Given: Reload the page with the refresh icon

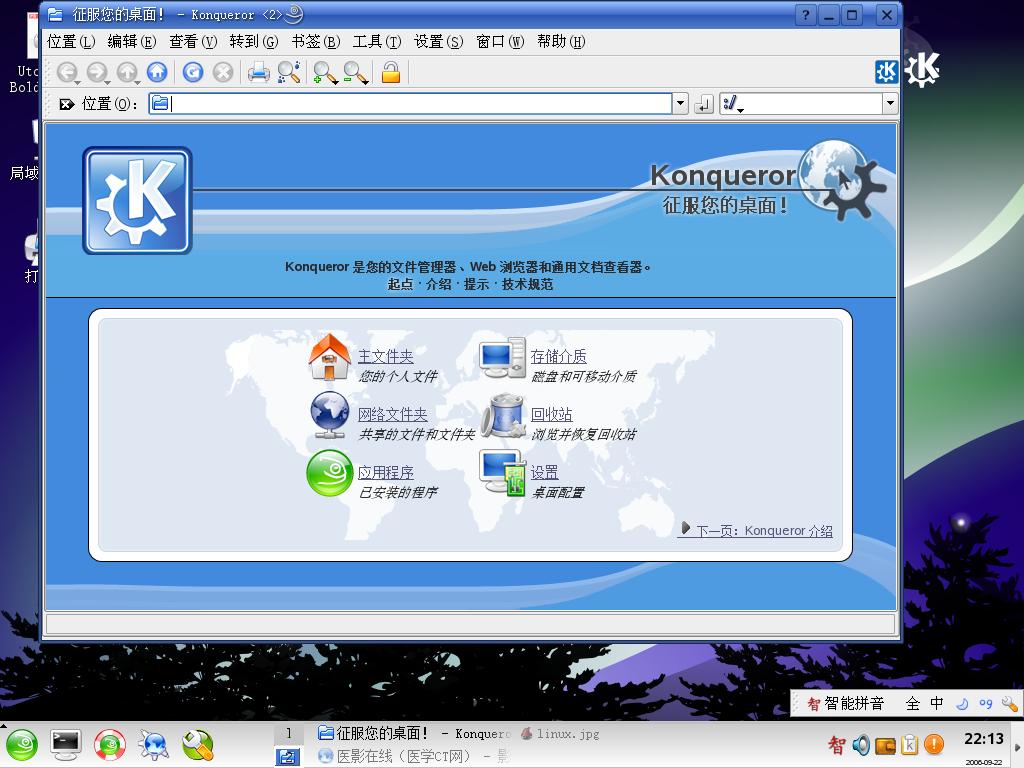Looking at the screenshot, I should click(193, 72).
